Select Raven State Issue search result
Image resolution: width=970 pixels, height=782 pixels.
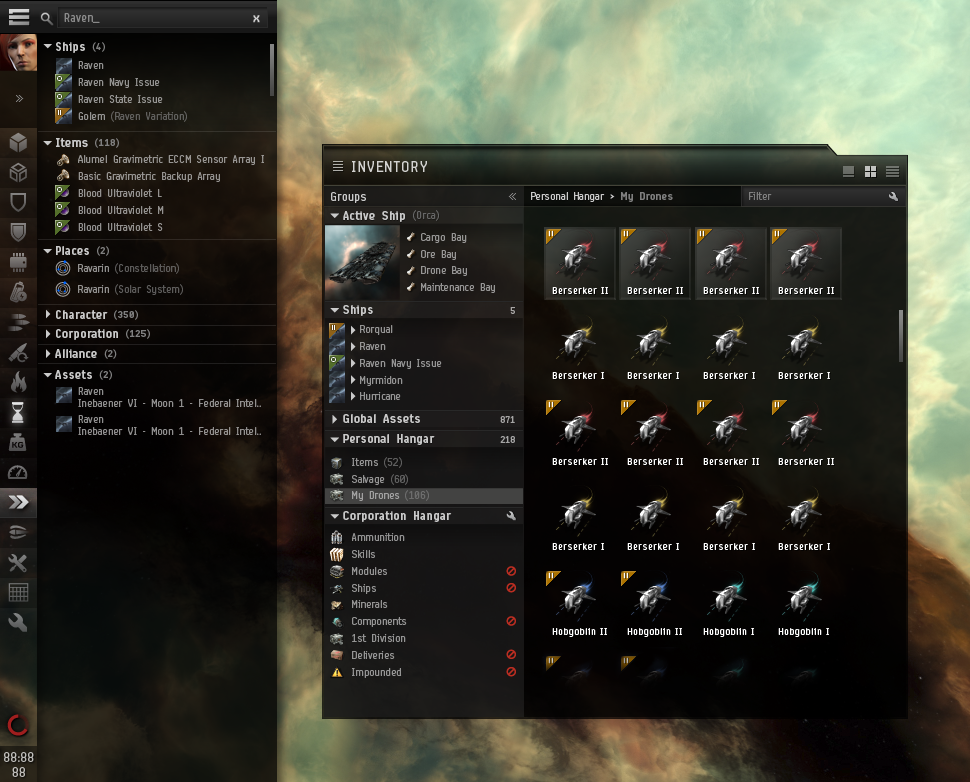(x=120, y=99)
